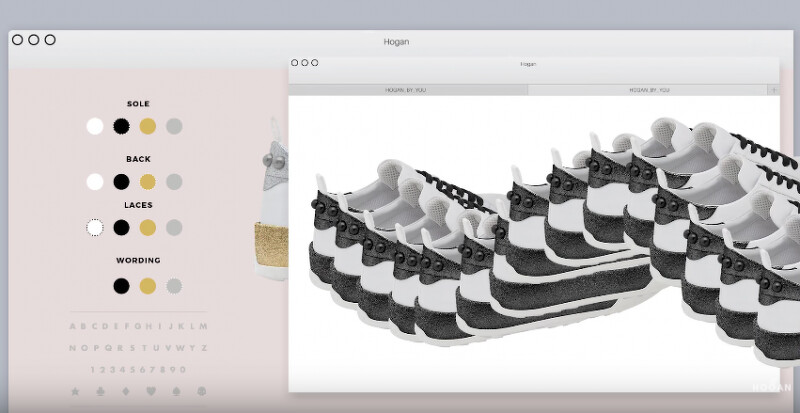Screen dimensions: 800x413
Task: Click letter Z in the wording alphabet
Action: (204, 348)
